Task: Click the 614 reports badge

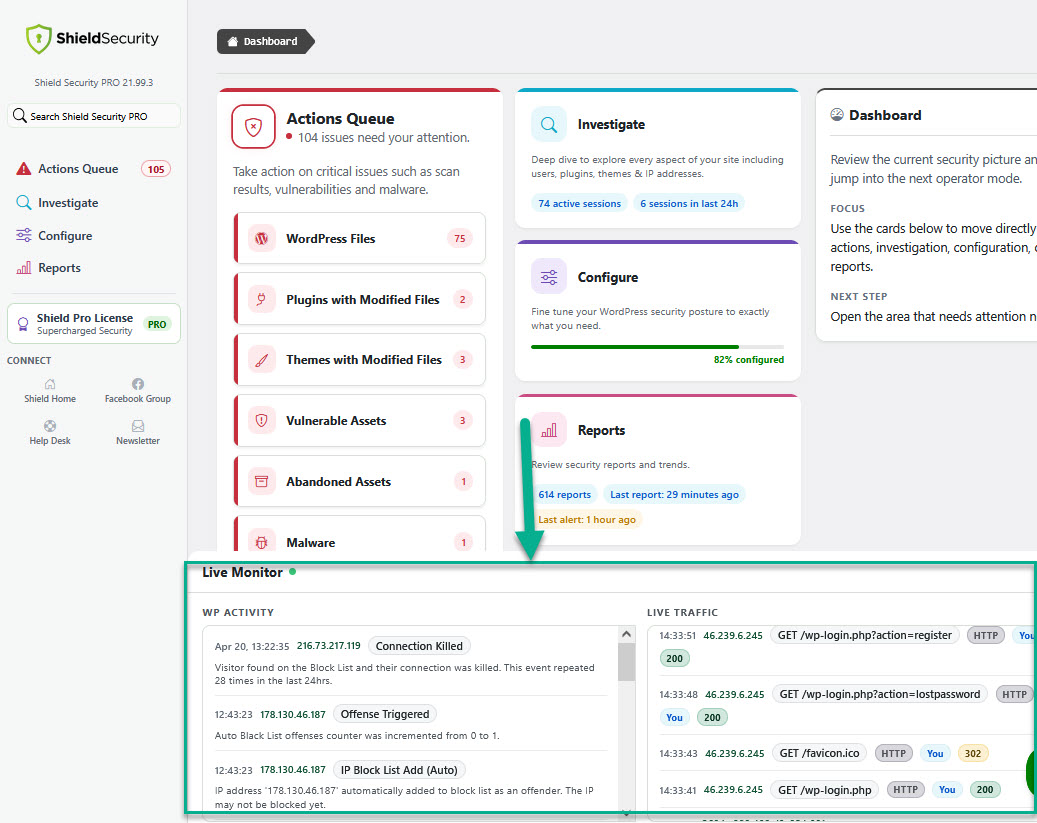Action: pos(564,494)
